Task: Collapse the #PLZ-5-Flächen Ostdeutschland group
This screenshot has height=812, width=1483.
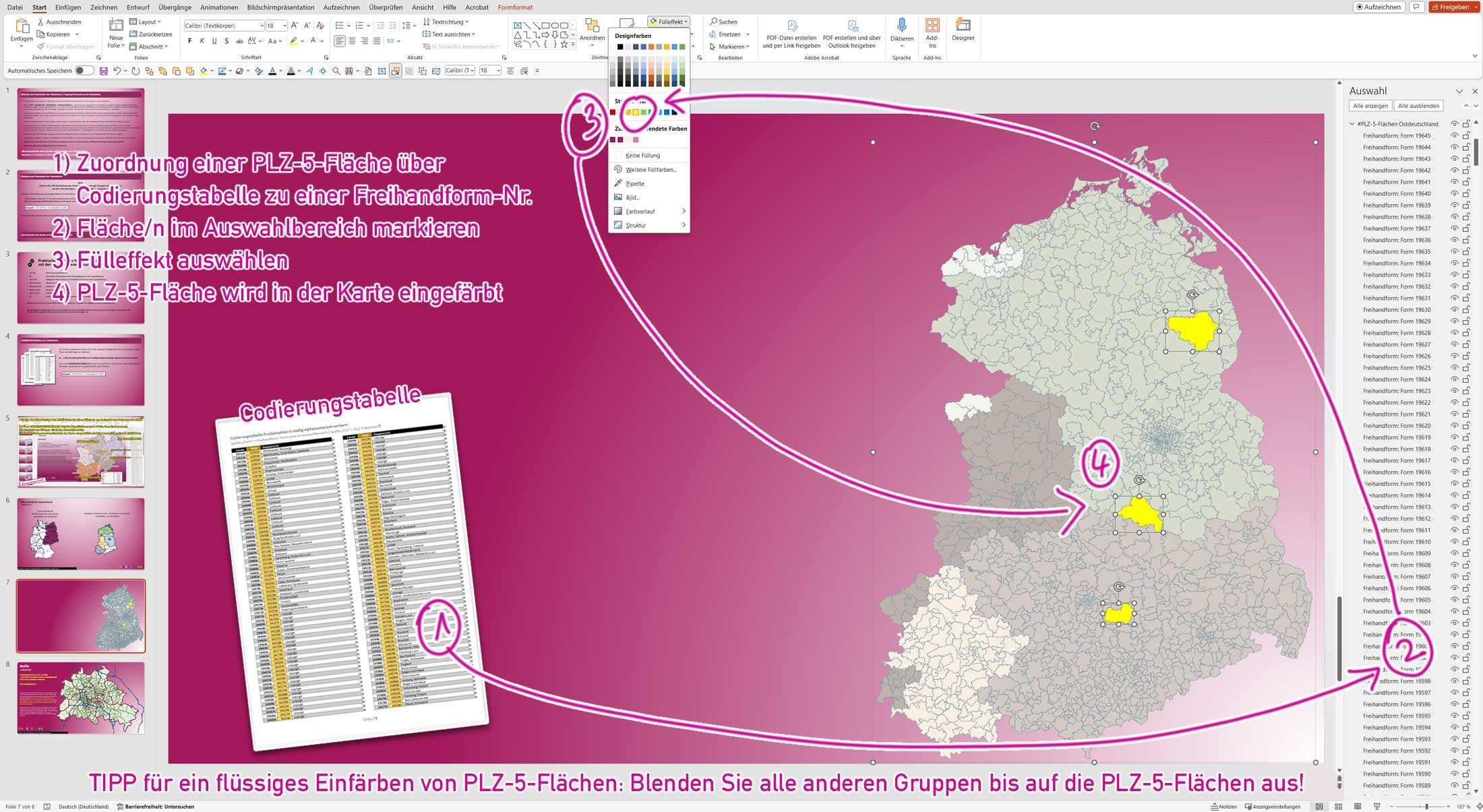Action: (x=1351, y=124)
